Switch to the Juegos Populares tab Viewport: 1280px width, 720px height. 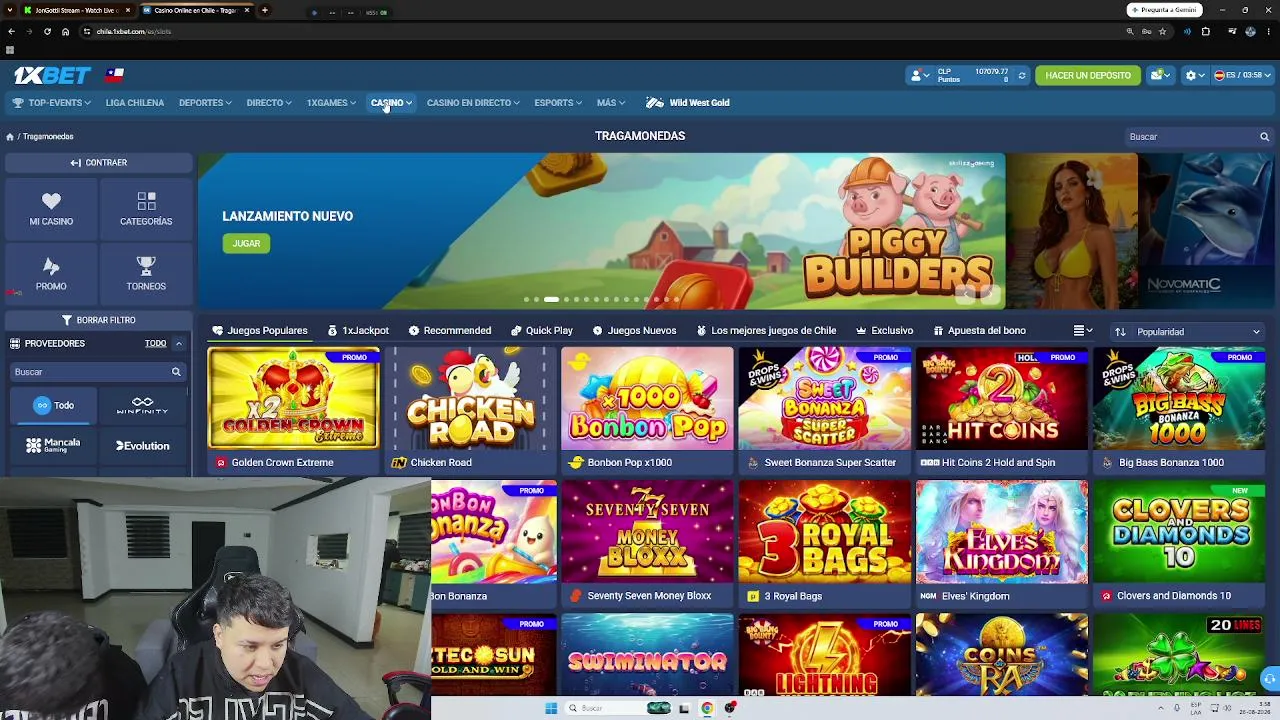click(x=260, y=331)
